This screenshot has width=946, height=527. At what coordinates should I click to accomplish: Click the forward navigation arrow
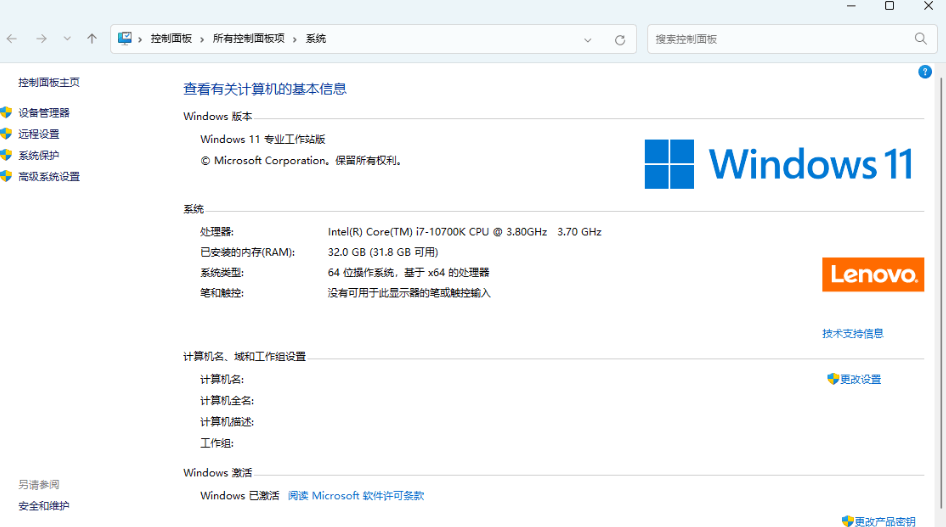pos(41,39)
